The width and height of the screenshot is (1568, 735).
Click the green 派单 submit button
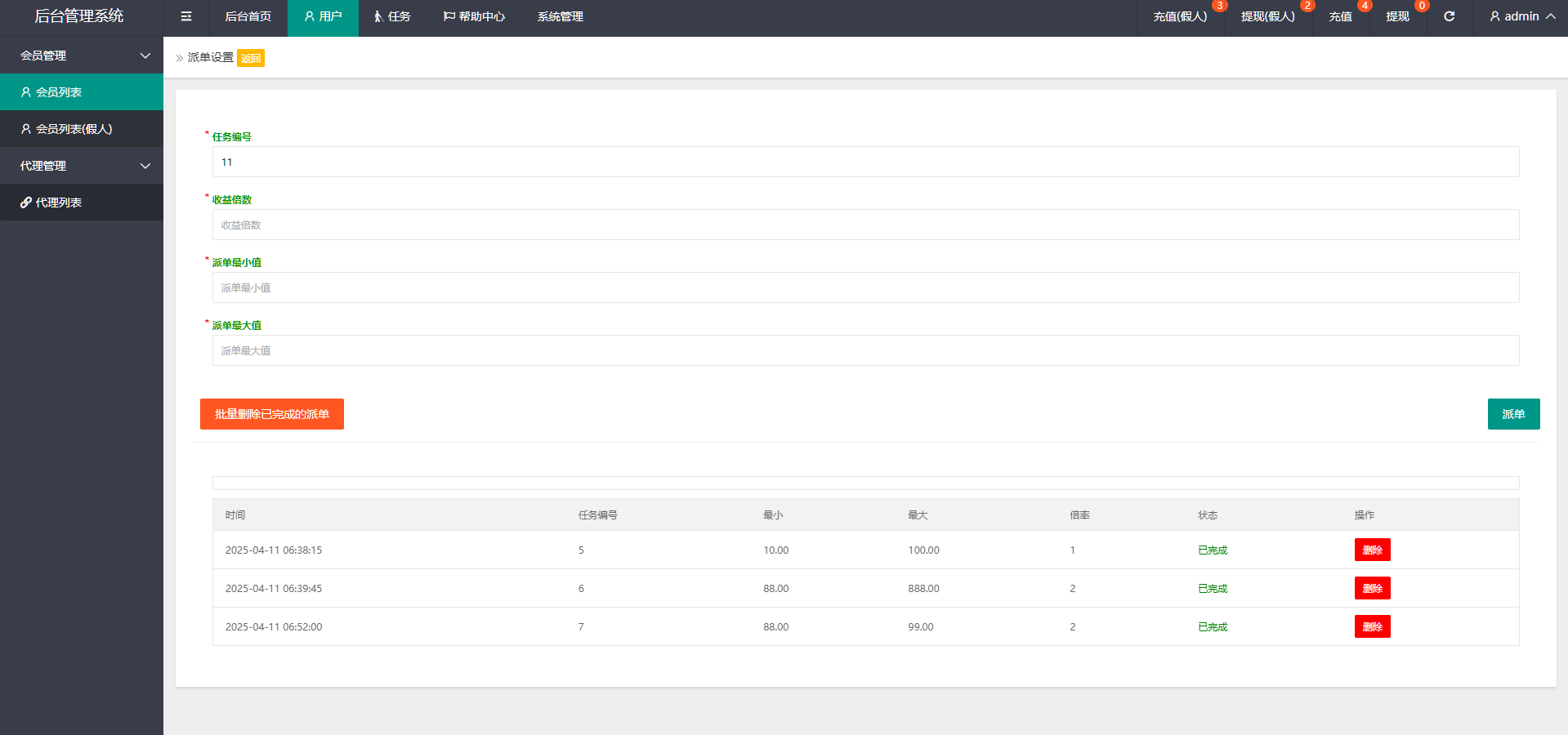click(x=1513, y=414)
